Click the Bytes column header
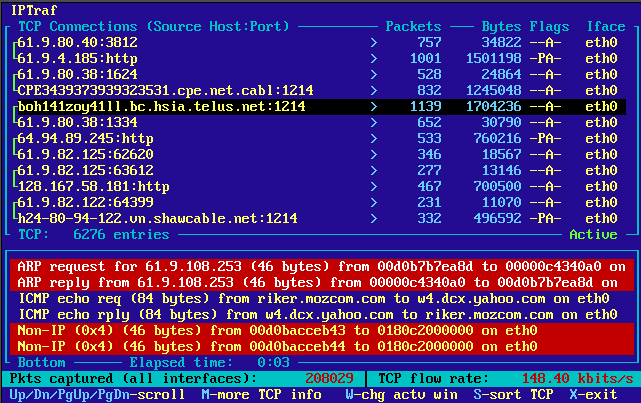The image size is (641, 403). click(x=501, y=26)
